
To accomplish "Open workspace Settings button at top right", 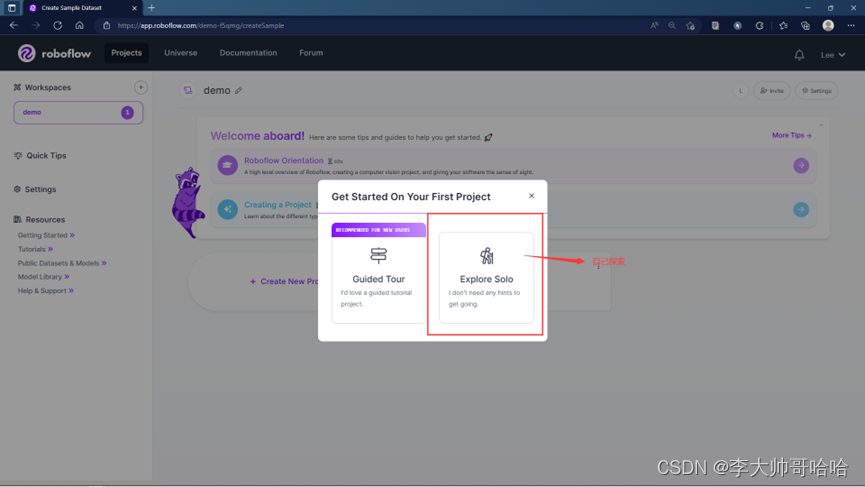I will (816, 90).
